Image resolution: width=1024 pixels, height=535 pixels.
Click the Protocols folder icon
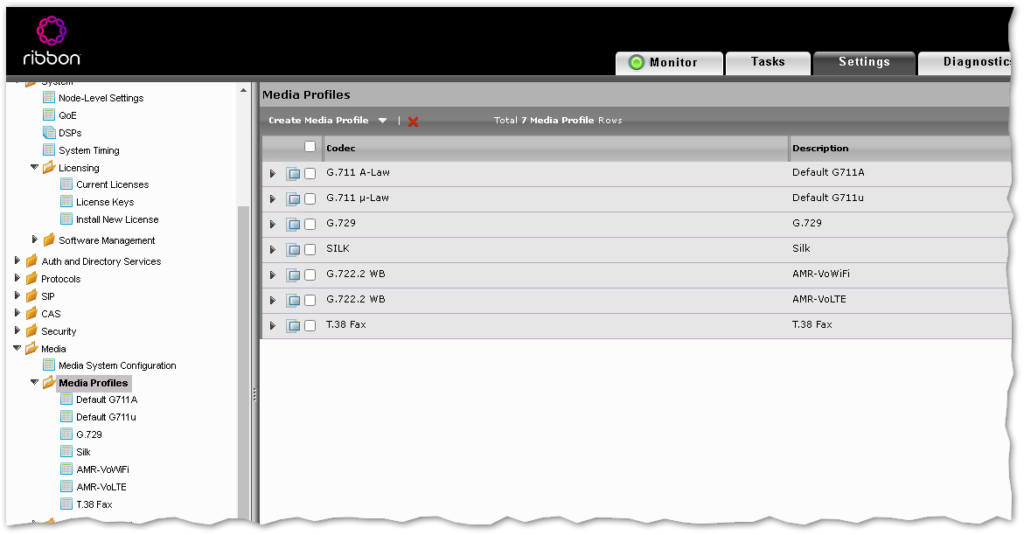(x=31, y=278)
